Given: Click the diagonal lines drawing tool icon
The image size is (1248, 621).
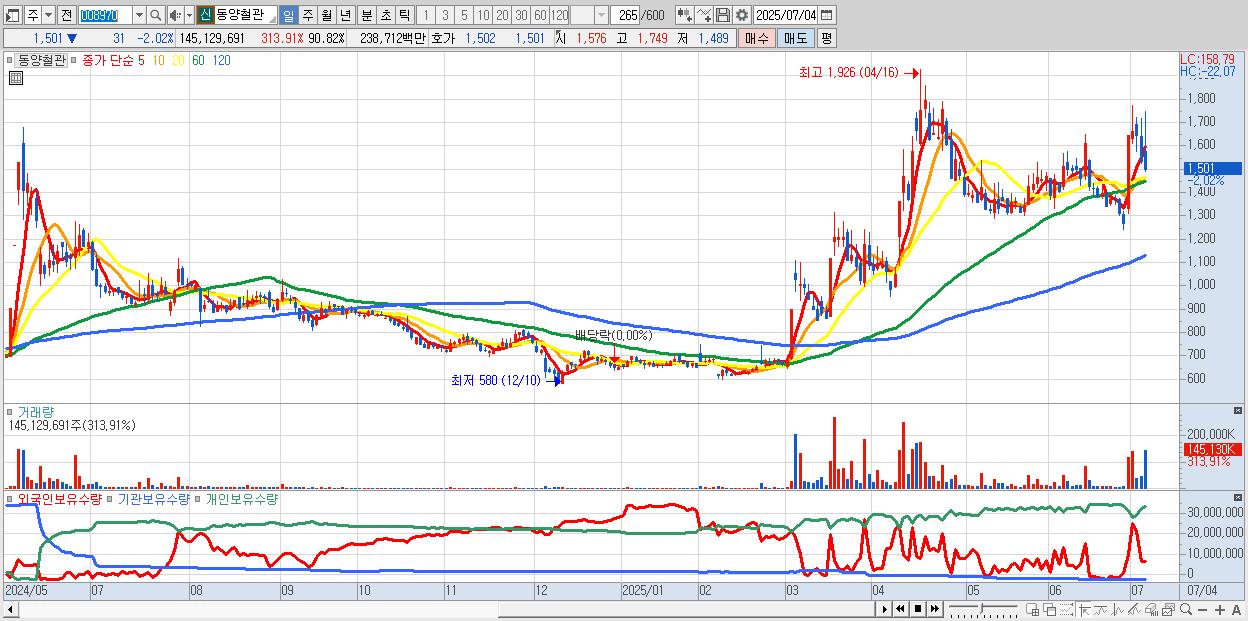Looking at the screenshot, I should pos(1134,610).
